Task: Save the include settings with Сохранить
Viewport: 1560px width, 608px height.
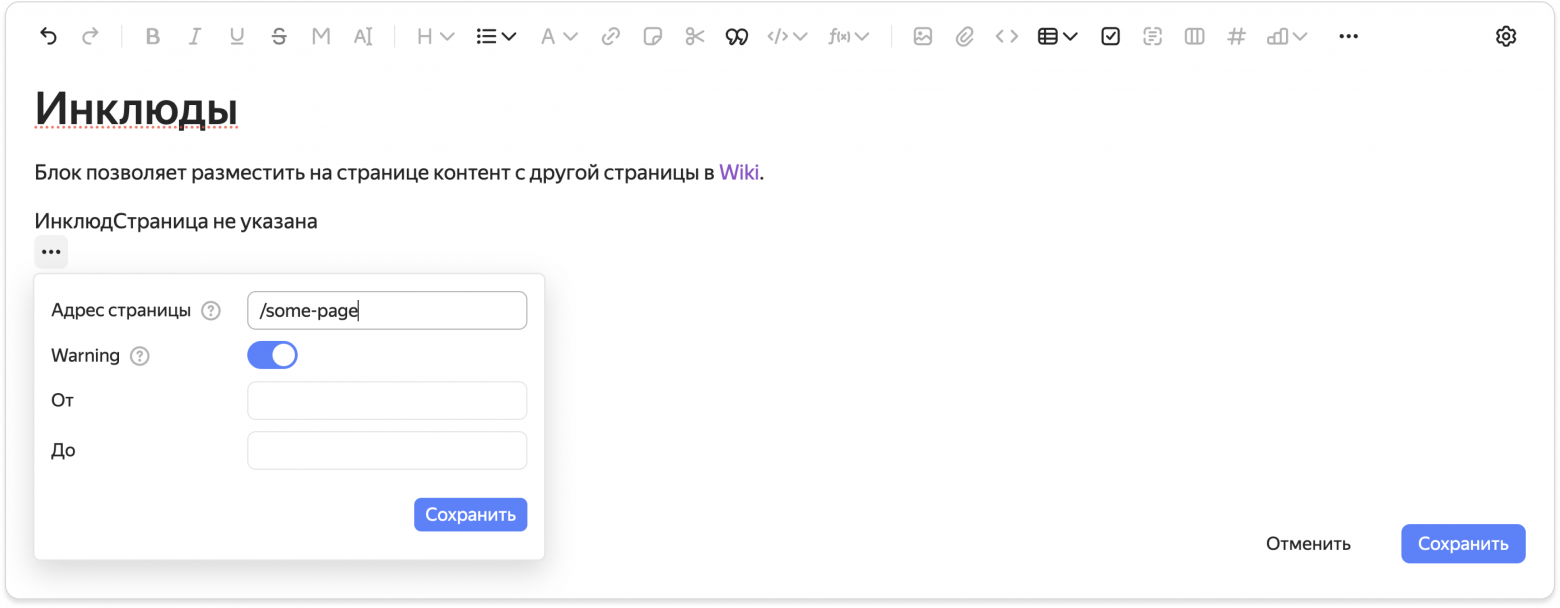Action: tap(470, 514)
